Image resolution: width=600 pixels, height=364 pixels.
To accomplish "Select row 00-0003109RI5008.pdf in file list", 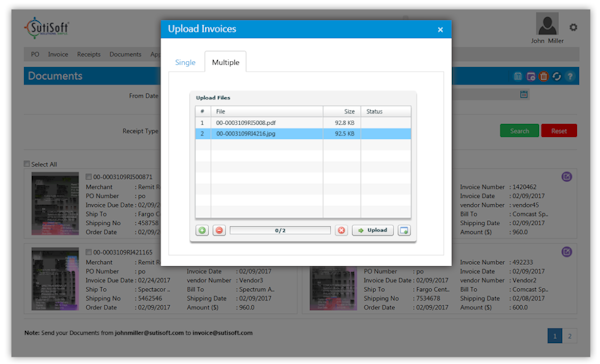I will tap(303, 123).
